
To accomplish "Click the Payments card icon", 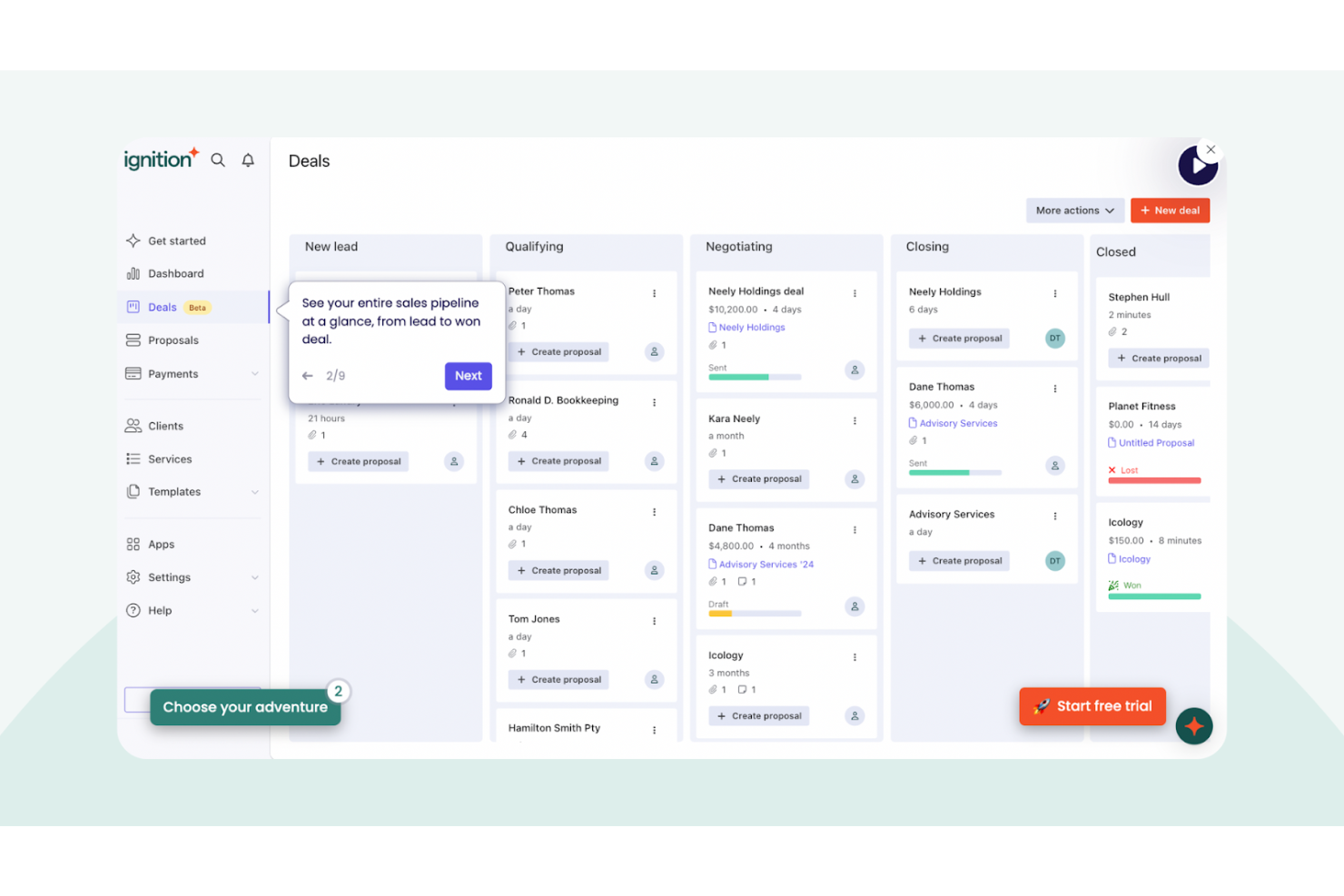I will [x=133, y=373].
